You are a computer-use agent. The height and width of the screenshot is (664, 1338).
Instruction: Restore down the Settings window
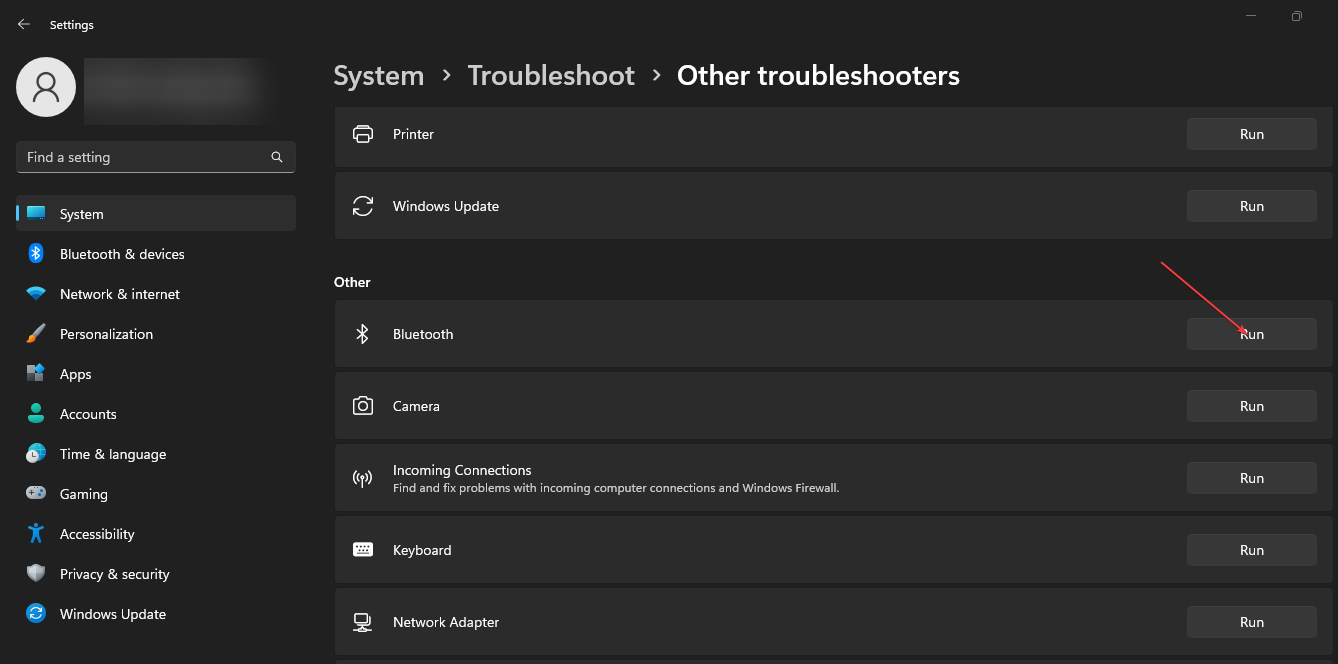point(1296,16)
